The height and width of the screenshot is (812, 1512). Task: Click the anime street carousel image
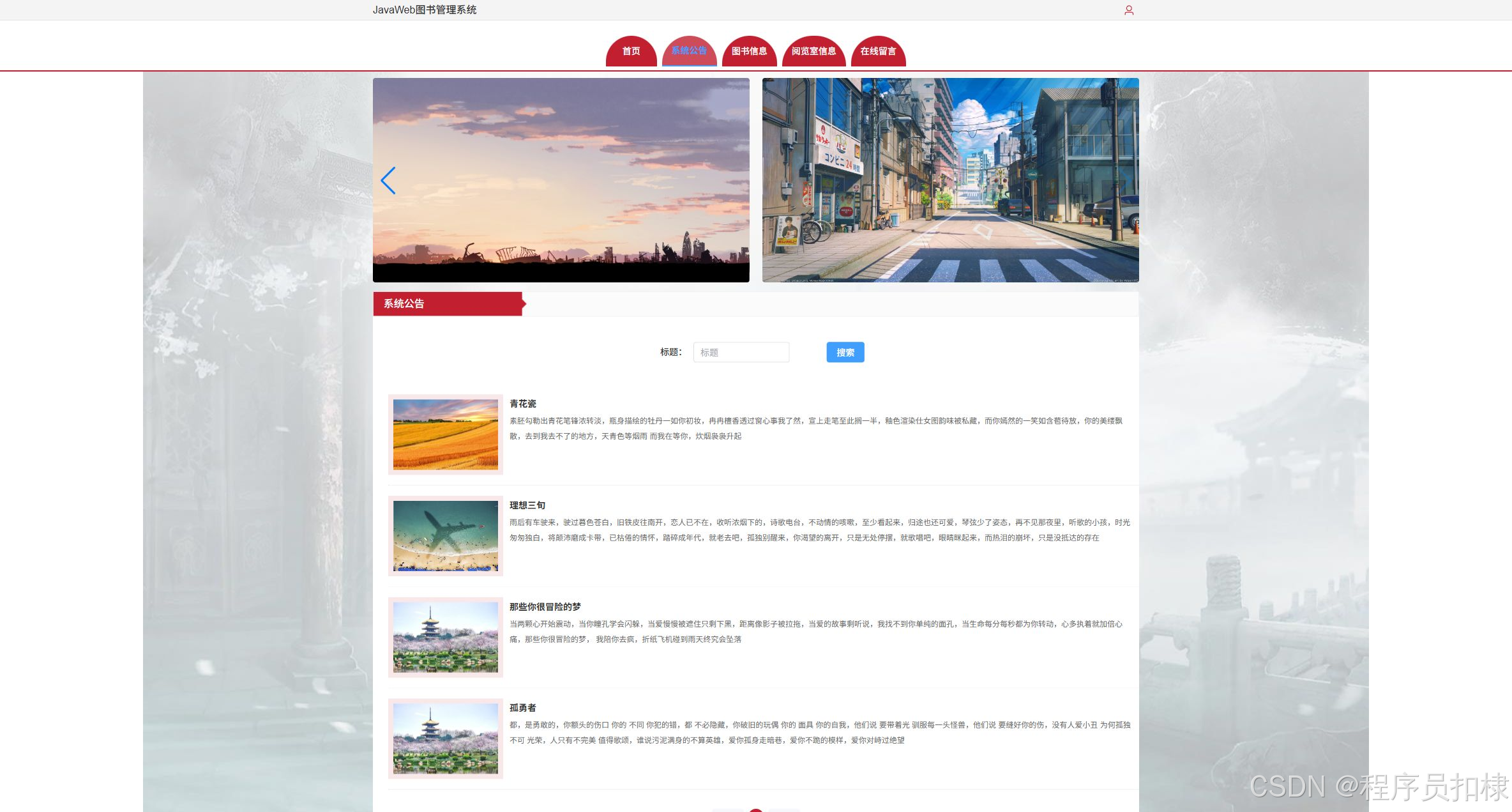[x=950, y=180]
